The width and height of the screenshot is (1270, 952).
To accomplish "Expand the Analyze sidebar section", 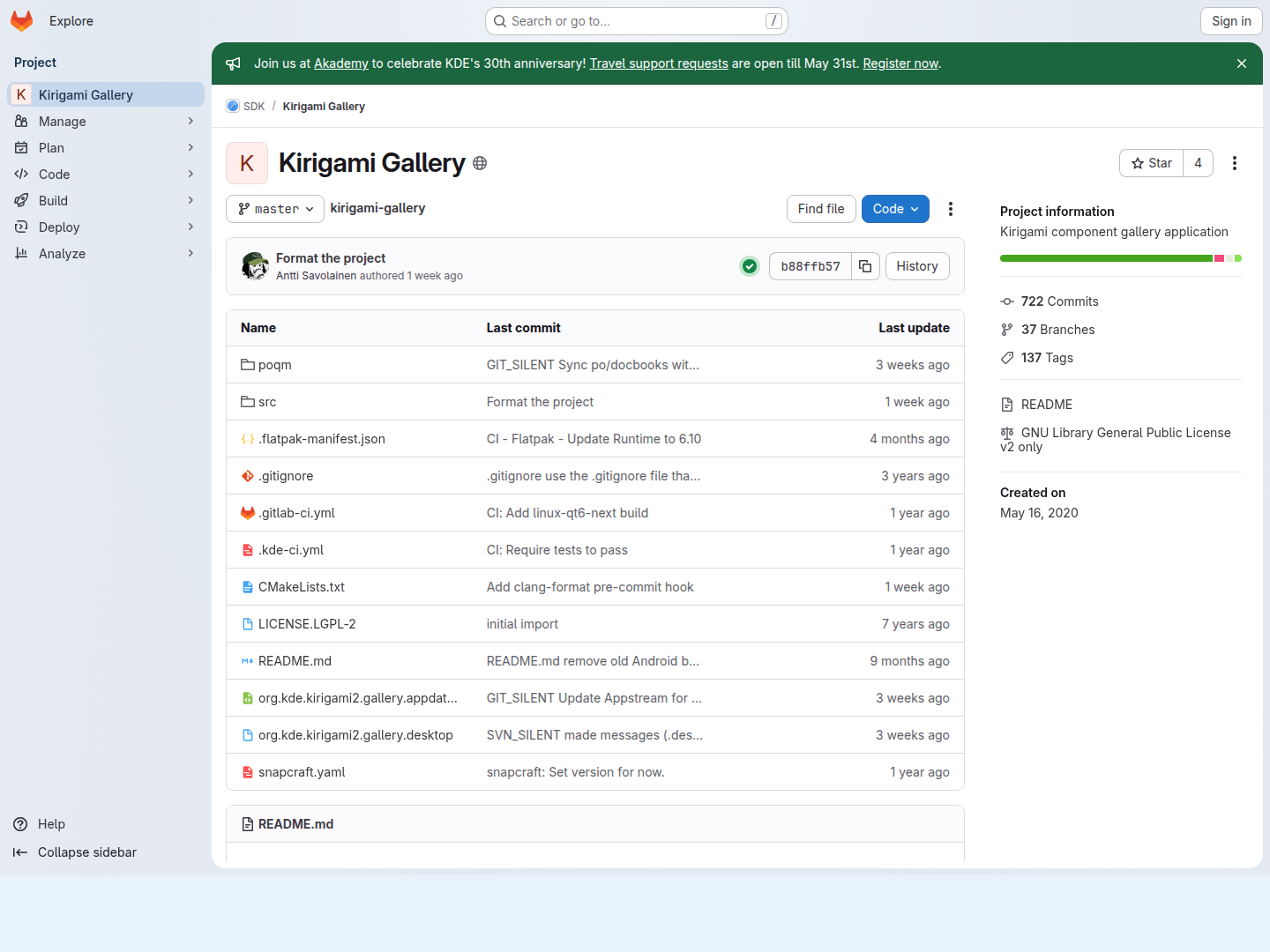I will point(106,254).
